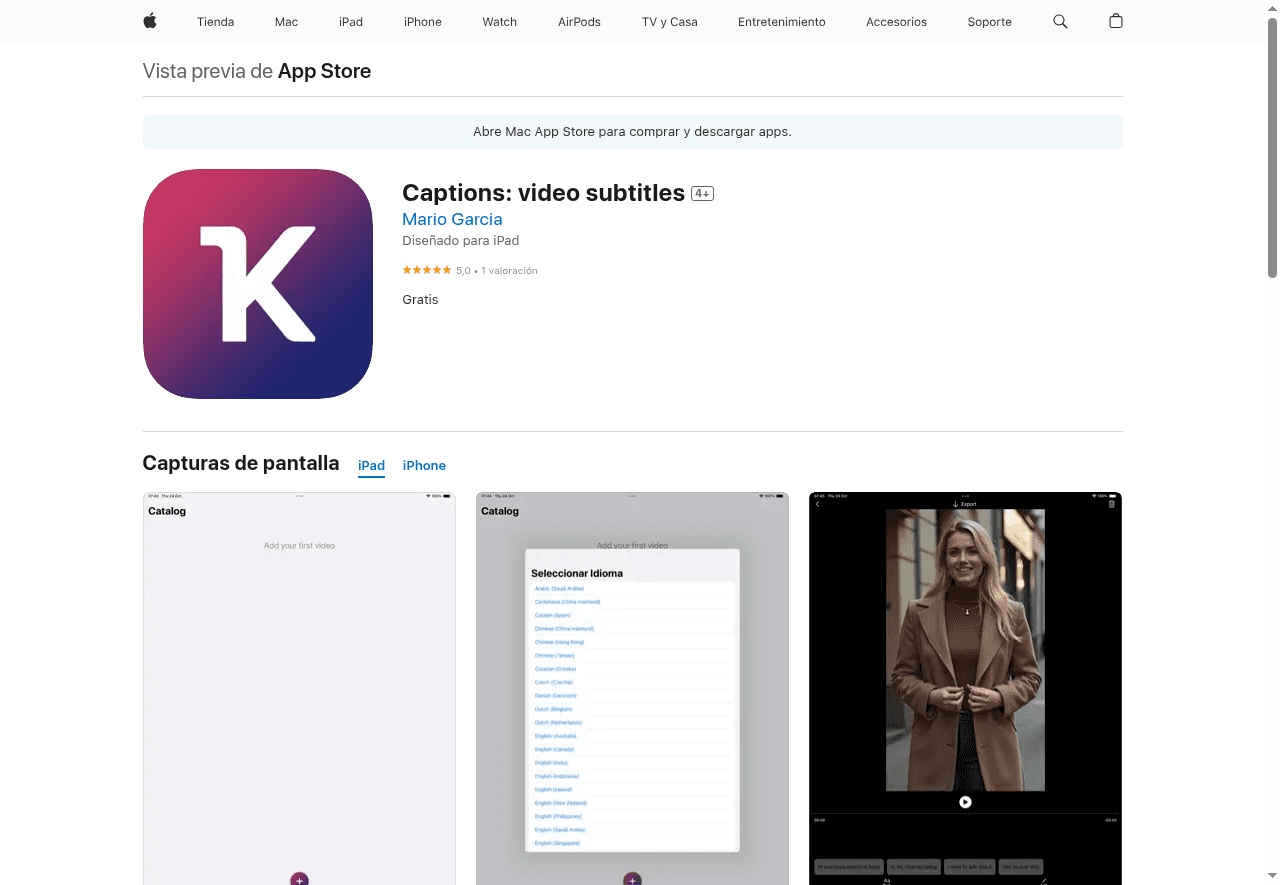
Task: Open the Watch menu item
Action: point(499,21)
